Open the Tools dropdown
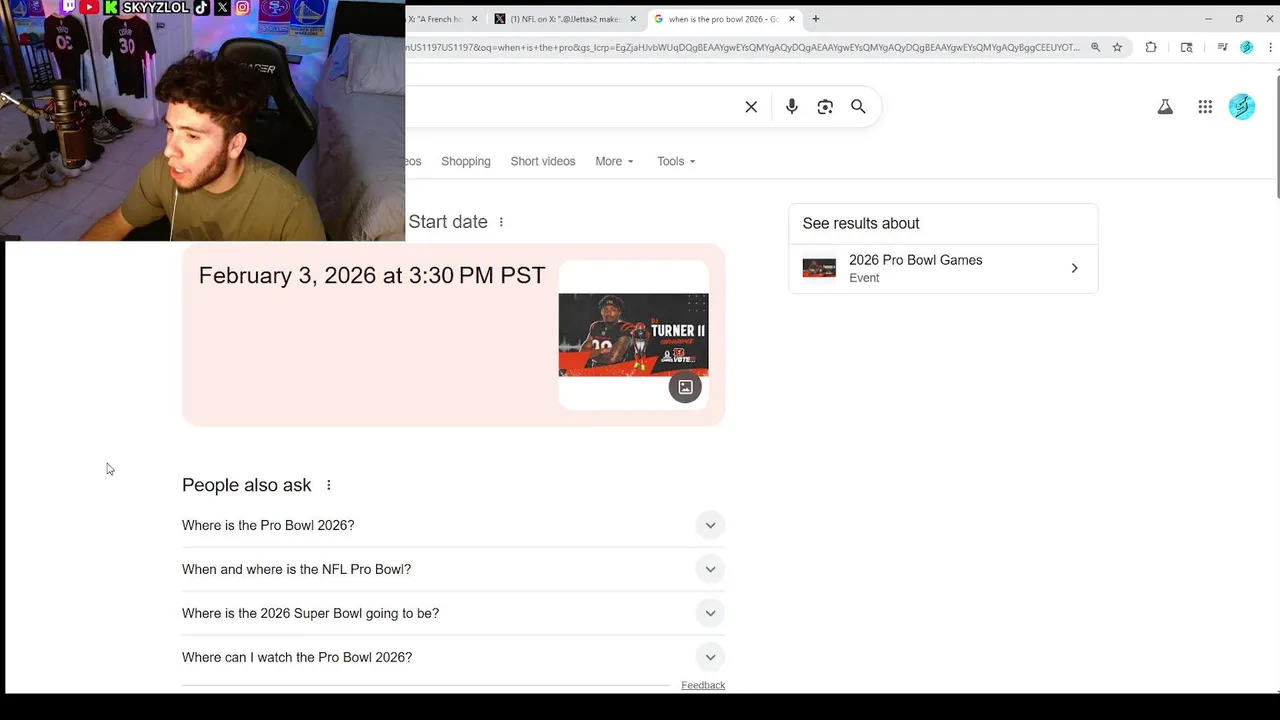1280x720 pixels. (x=676, y=161)
